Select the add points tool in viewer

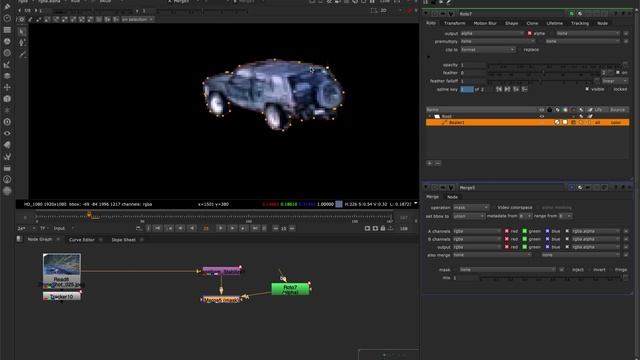22,42
